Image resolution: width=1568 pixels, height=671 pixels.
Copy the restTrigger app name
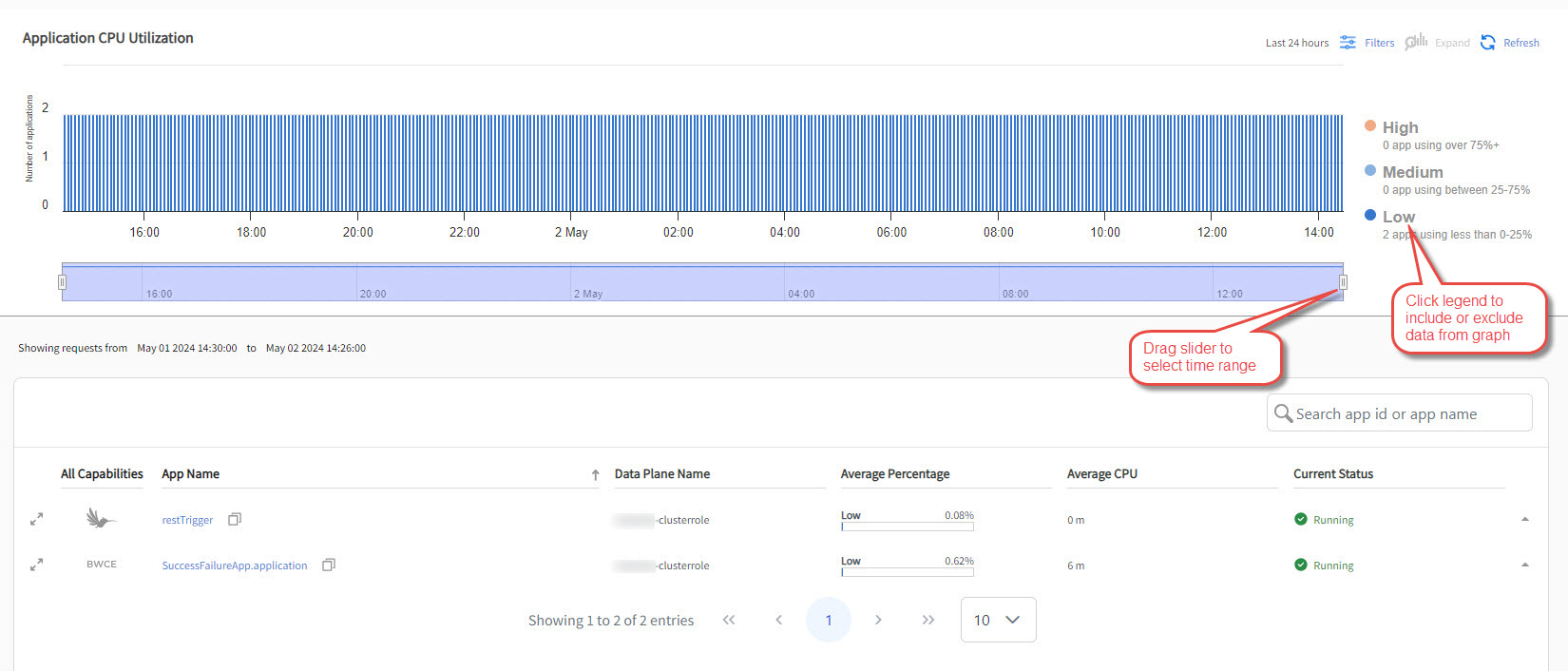coord(235,519)
